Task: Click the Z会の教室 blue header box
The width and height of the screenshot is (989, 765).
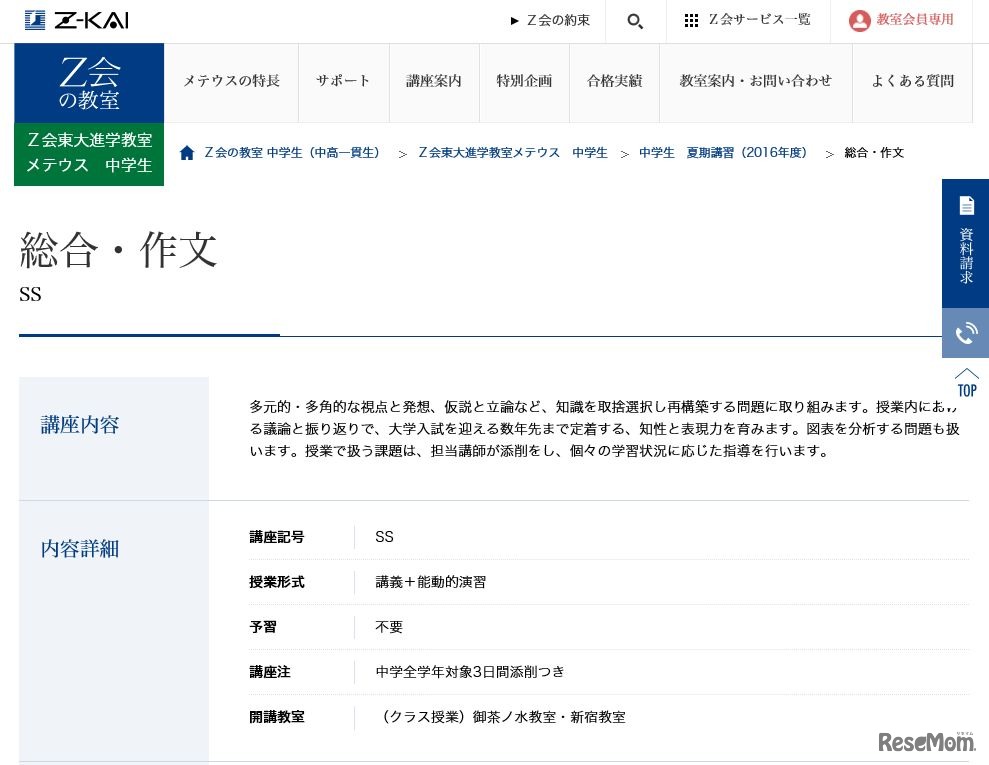Action: [x=89, y=80]
